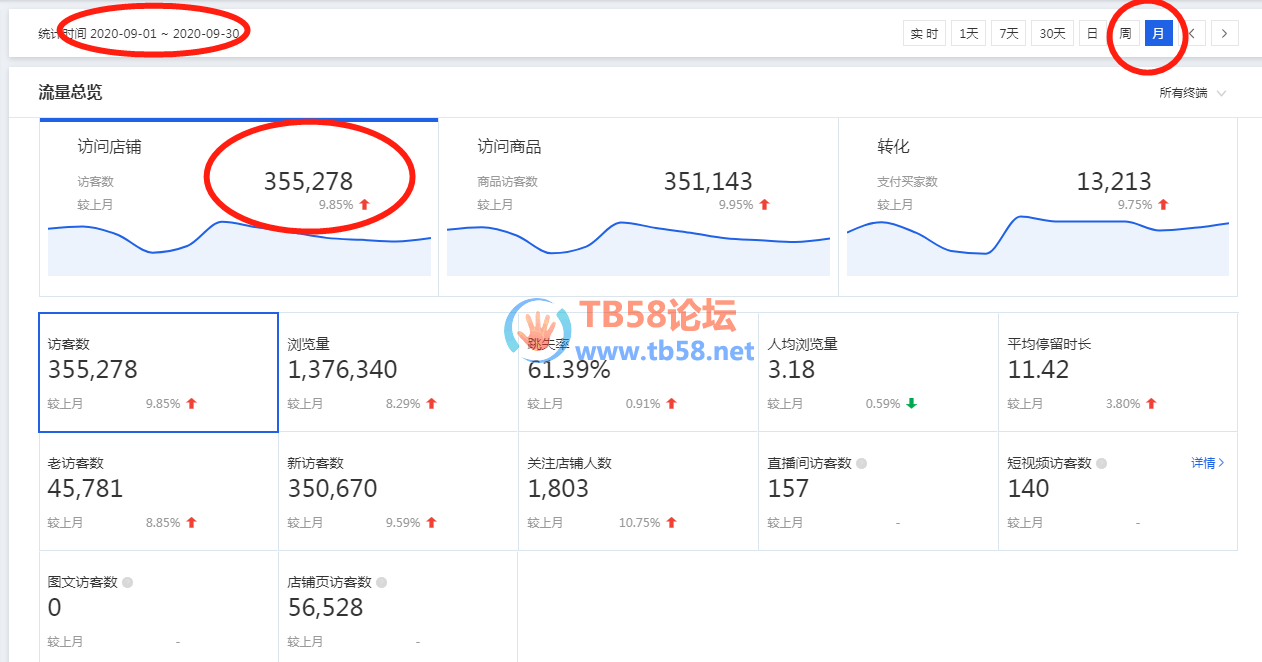The image size is (1262, 662).
Task: Select the 新访客数 metric tile
Action: (398, 491)
